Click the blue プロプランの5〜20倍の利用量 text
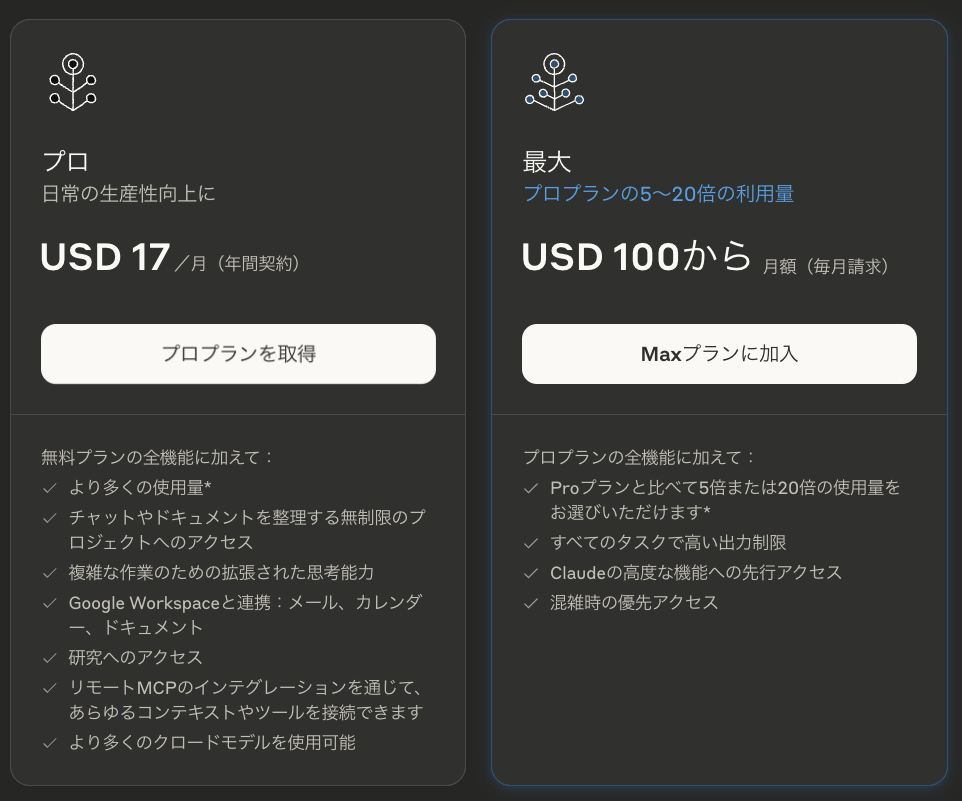962x801 pixels. tap(658, 194)
